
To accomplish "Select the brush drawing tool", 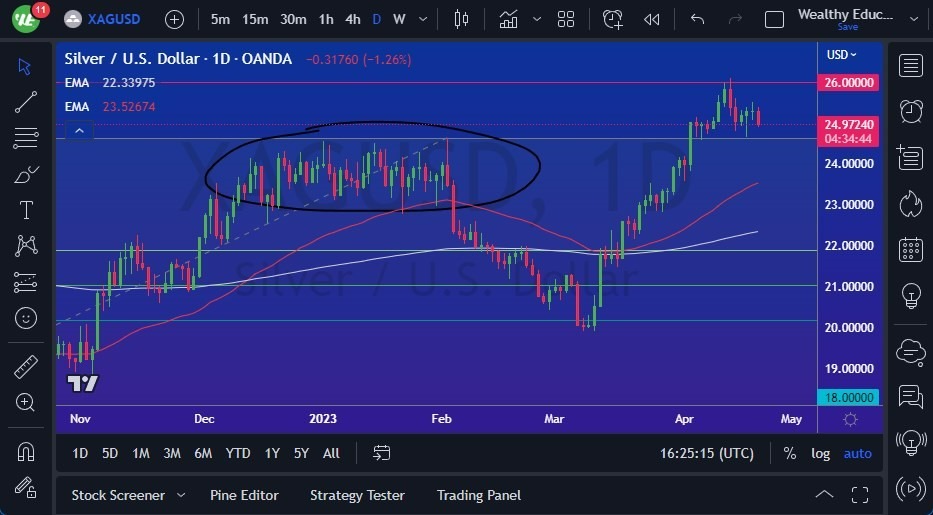I will point(26,174).
